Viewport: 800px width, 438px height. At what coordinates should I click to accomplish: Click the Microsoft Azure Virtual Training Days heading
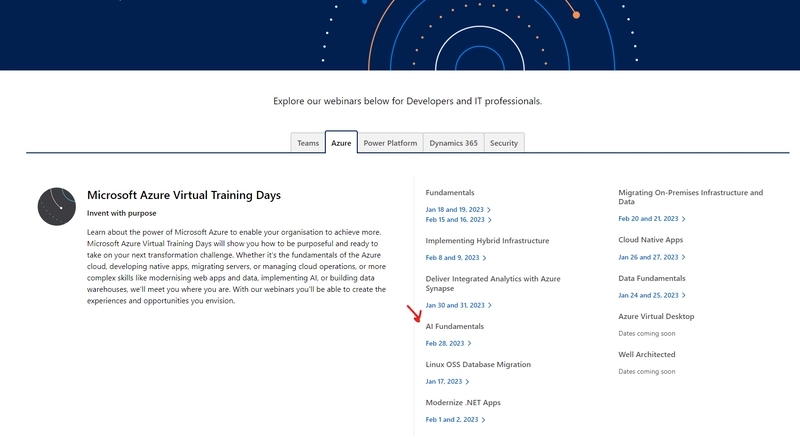184,195
